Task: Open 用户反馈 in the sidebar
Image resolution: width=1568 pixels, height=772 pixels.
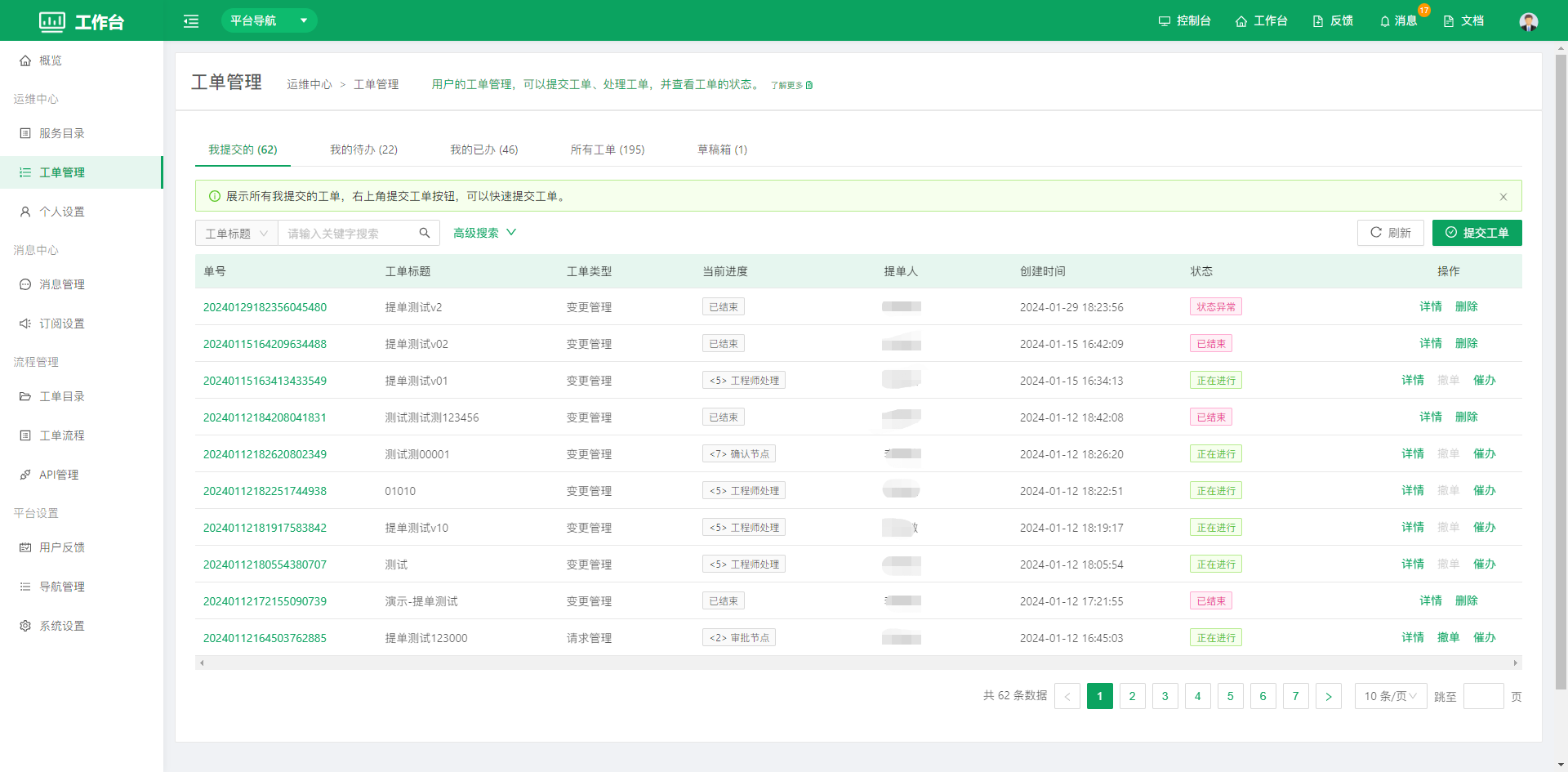Action: tap(82, 547)
